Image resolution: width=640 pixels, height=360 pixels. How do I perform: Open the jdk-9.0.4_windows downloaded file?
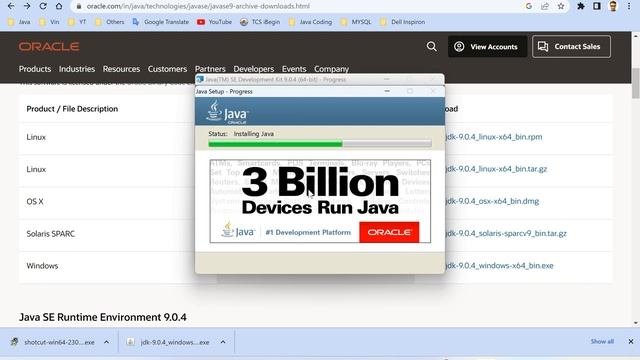168,342
